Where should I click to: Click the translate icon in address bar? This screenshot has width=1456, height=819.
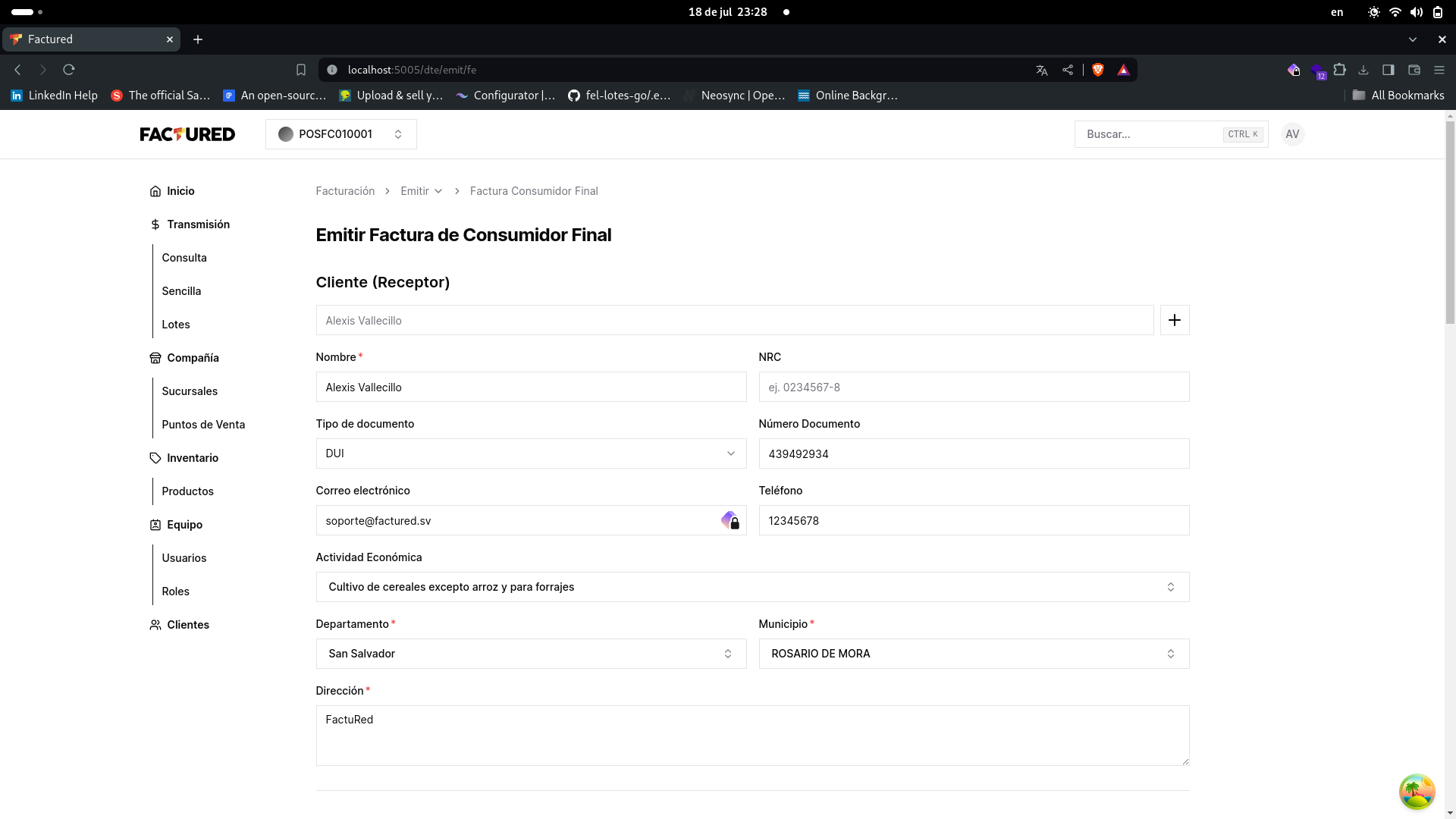click(x=1041, y=70)
